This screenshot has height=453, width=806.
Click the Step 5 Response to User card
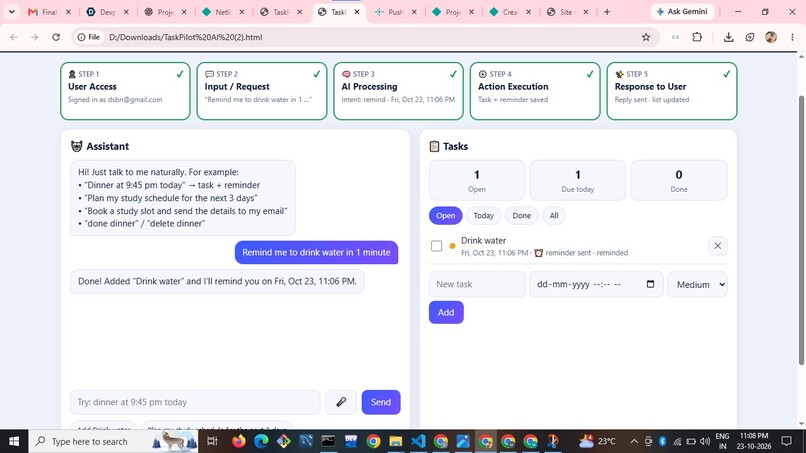pyautogui.click(x=672, y=91)
